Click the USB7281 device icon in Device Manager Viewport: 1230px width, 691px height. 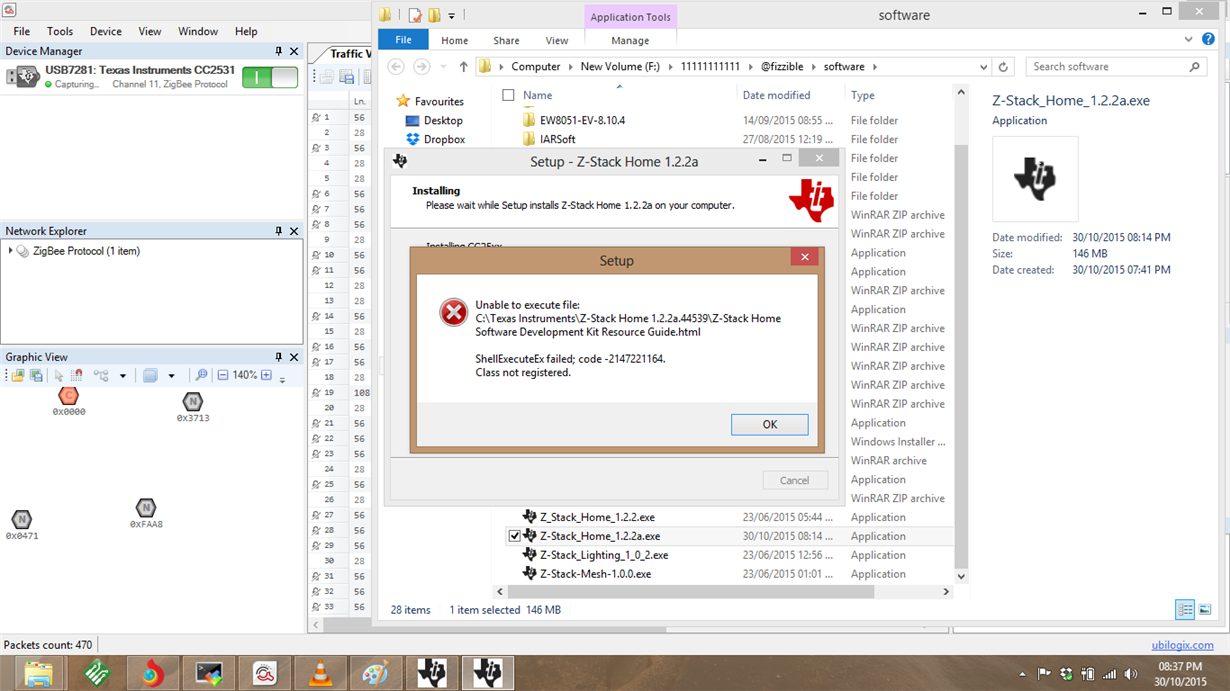tap(23, 76)
